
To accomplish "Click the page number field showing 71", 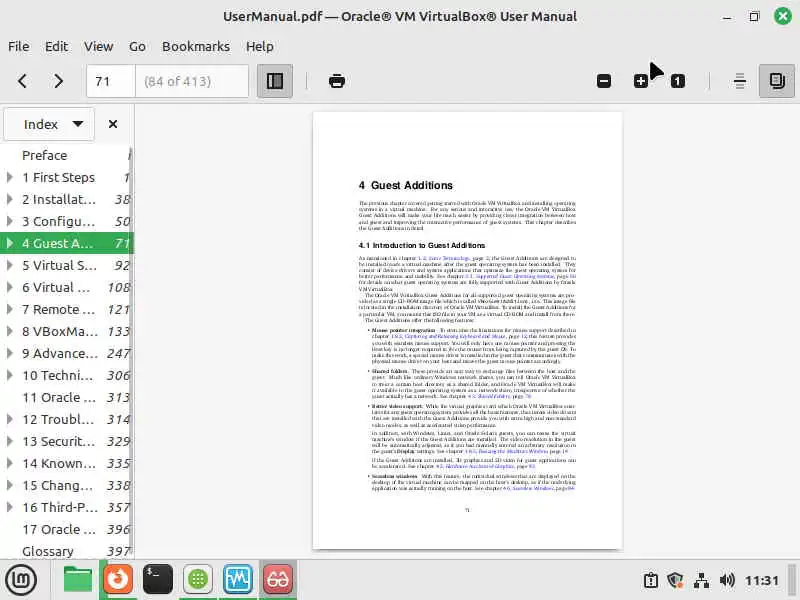I will tap(111, 81).
